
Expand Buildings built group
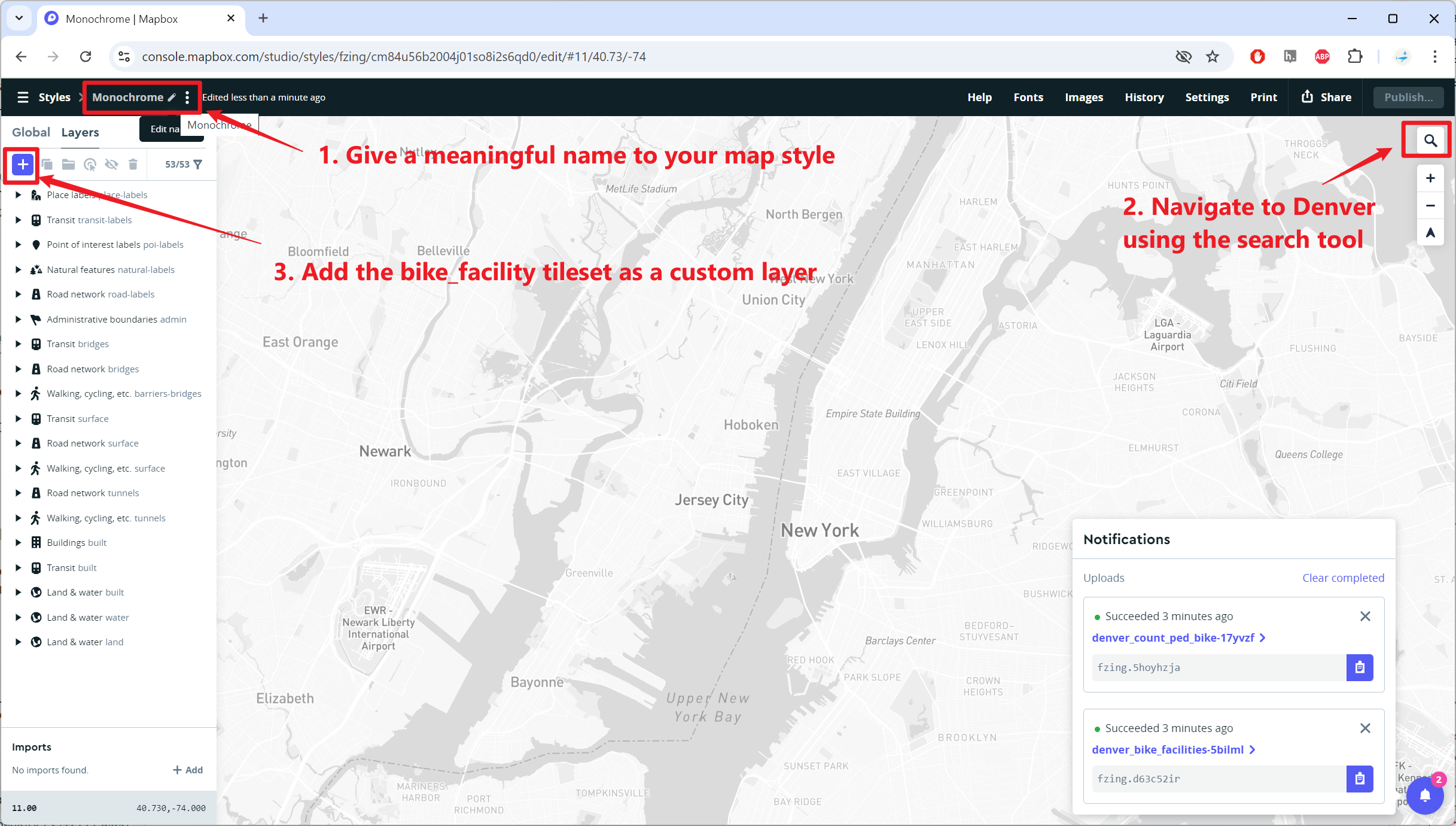(x=19, y=542)
